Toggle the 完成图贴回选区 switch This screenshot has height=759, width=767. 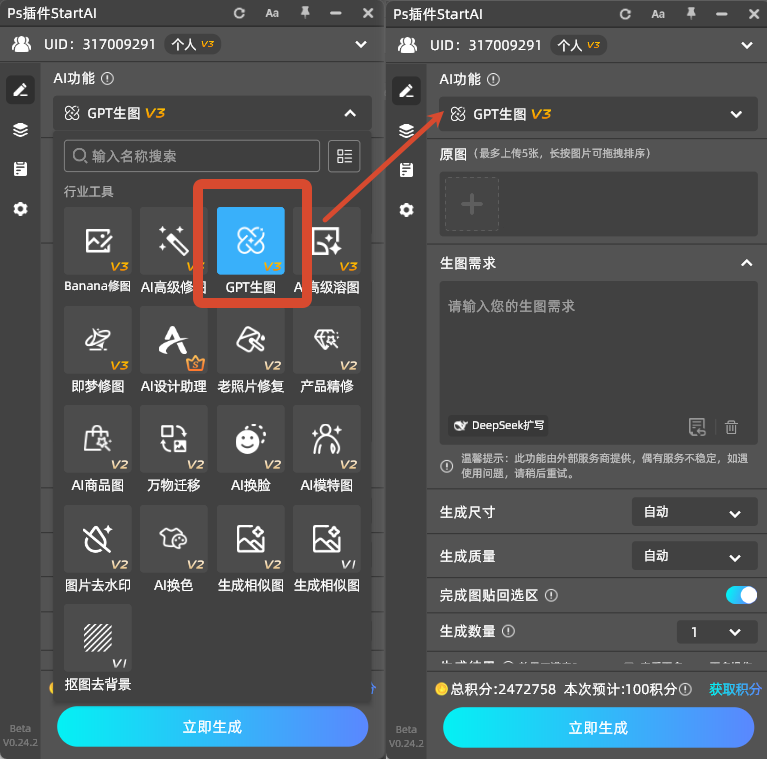click(741, 595)
